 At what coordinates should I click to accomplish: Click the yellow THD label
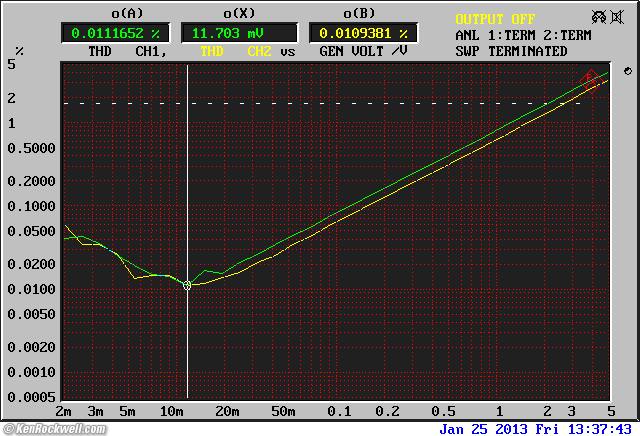pos(212,51)
